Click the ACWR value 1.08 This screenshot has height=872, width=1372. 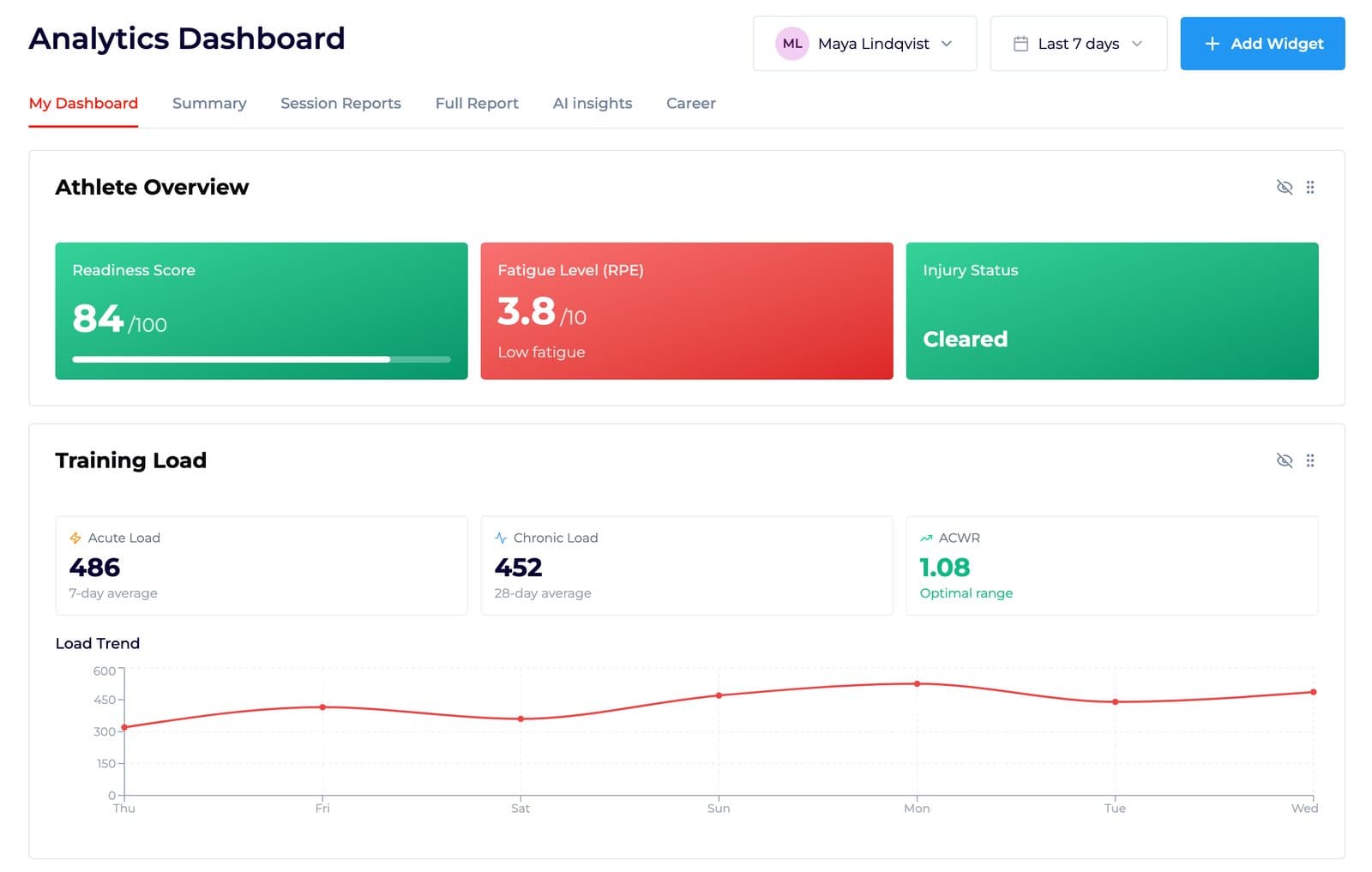[x=944, y=567]
